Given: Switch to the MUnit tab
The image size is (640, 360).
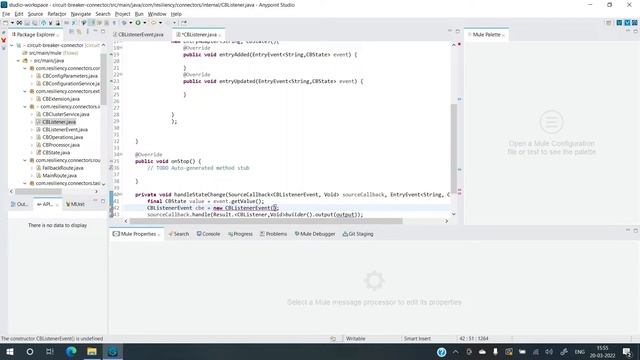Looking at the screenshot, I should [x=75, y=204].
